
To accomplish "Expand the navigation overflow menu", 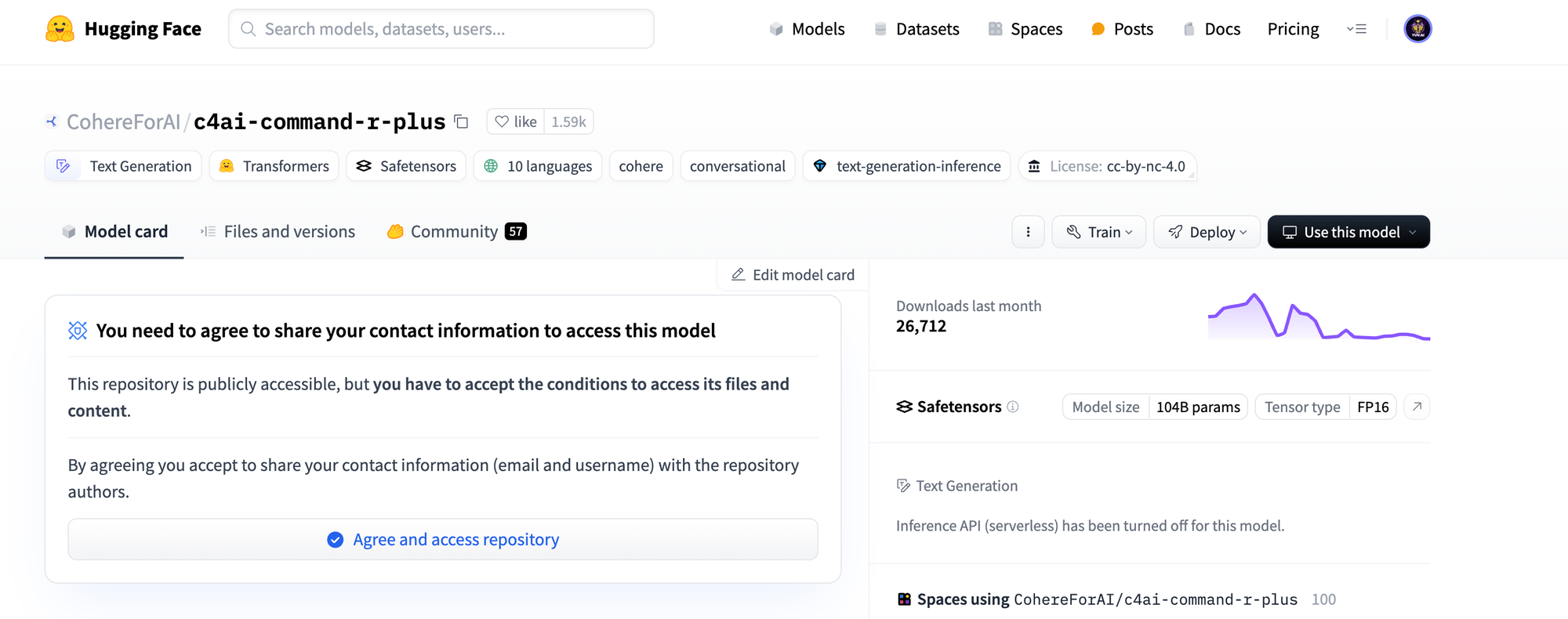I will pos(1356,29).
